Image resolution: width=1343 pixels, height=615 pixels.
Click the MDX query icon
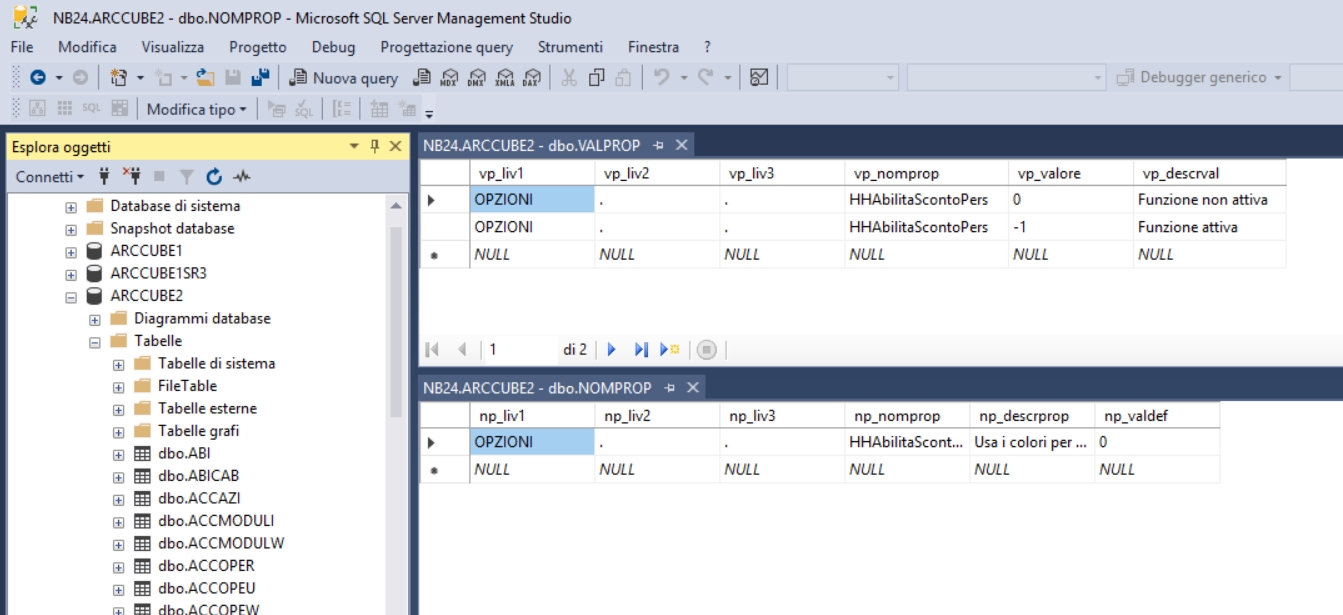pyautogui.click(x=450, y=78)
